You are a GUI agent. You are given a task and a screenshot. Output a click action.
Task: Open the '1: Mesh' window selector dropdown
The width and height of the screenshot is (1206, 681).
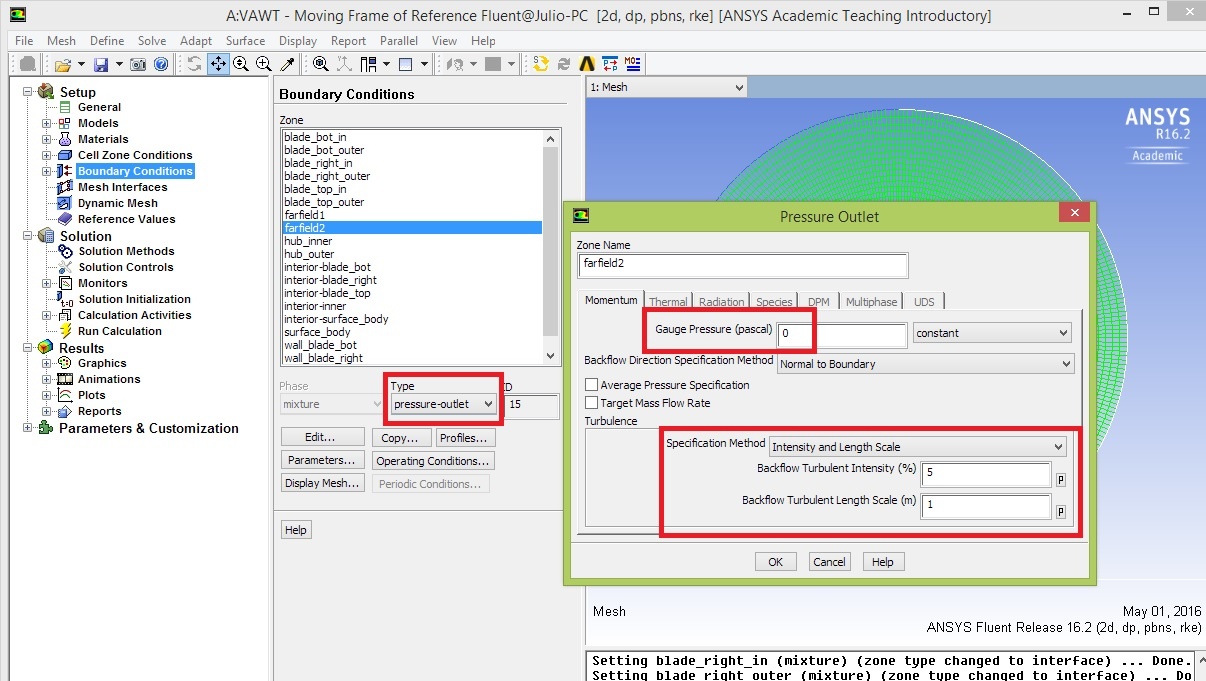[x=667, y=87]
